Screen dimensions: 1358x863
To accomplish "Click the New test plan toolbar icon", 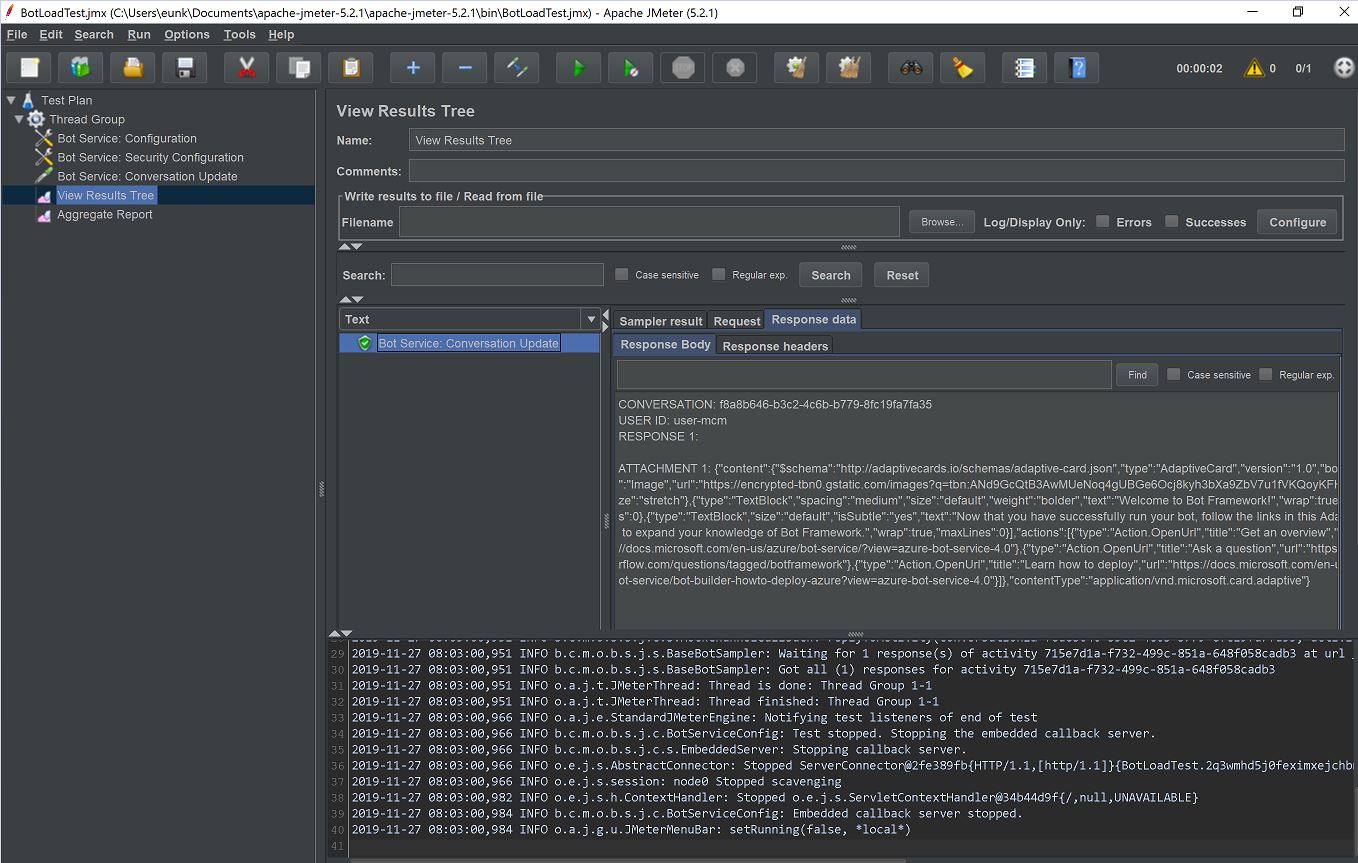I will [30, 68].
